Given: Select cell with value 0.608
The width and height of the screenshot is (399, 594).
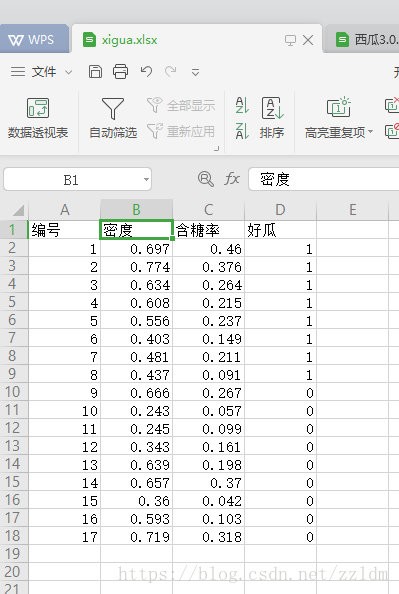Looking at the screenshot, I should pyautogui.click(x=136, y=303).
